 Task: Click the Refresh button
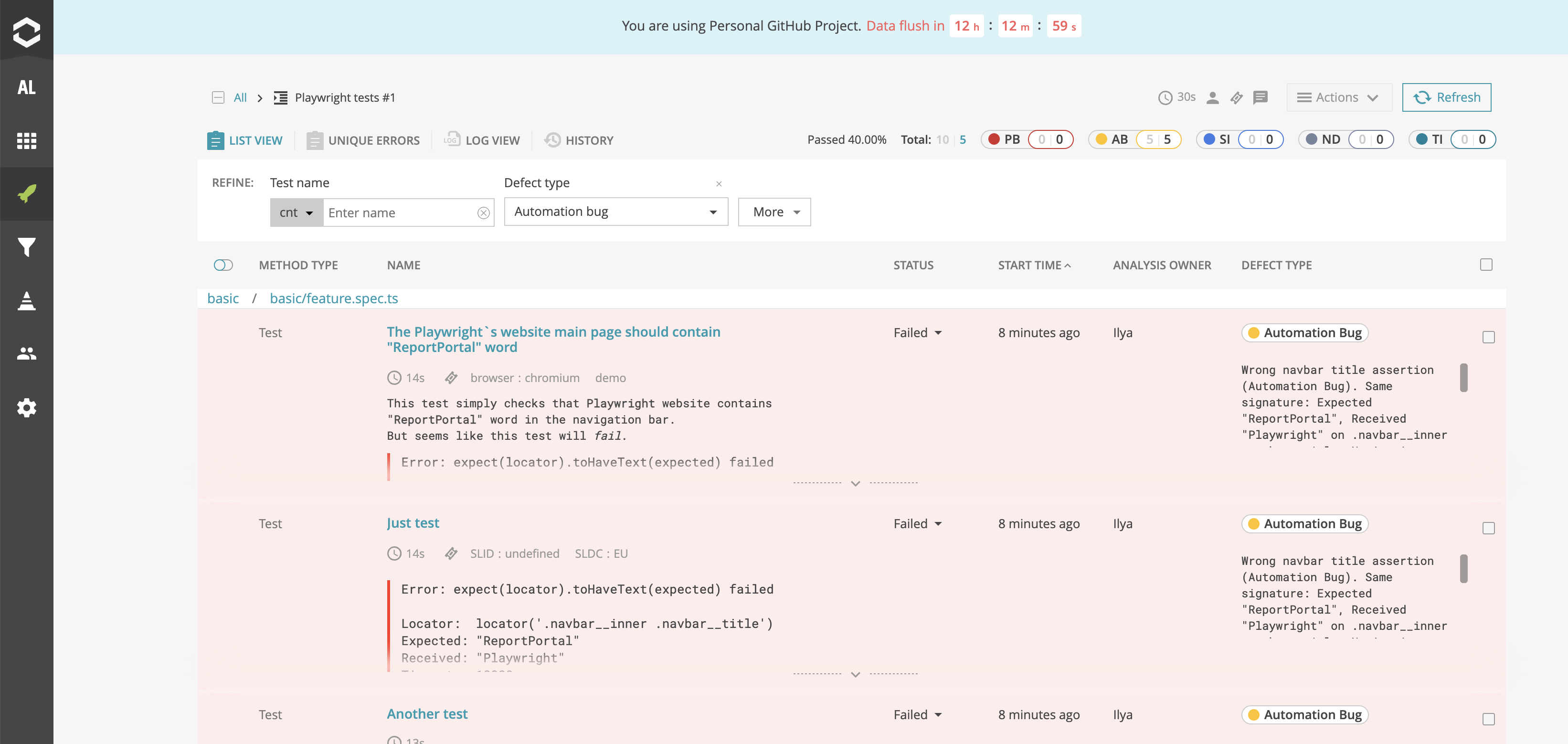tap(1446, 97)
